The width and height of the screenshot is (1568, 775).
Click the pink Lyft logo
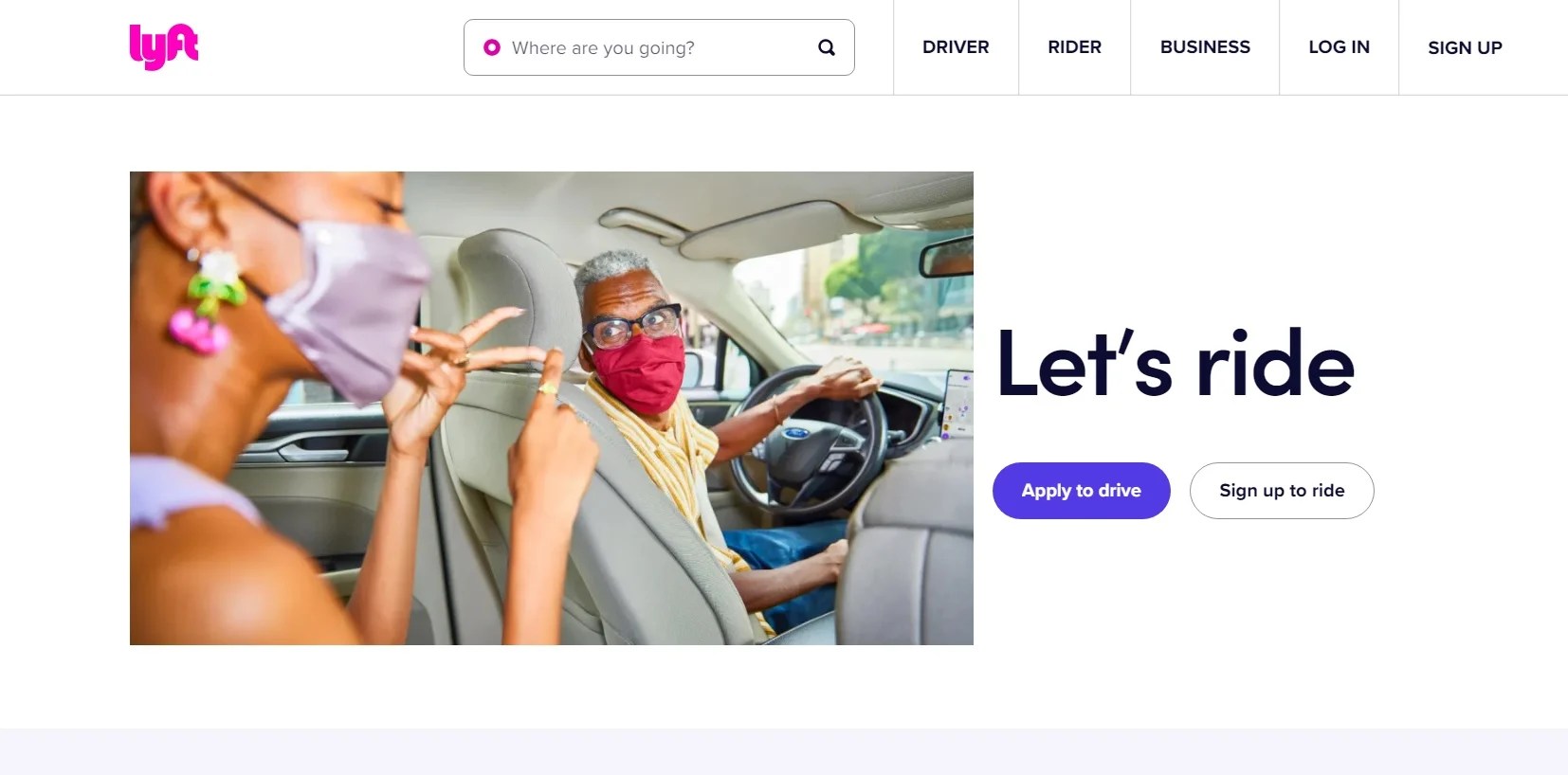point(164,46)
